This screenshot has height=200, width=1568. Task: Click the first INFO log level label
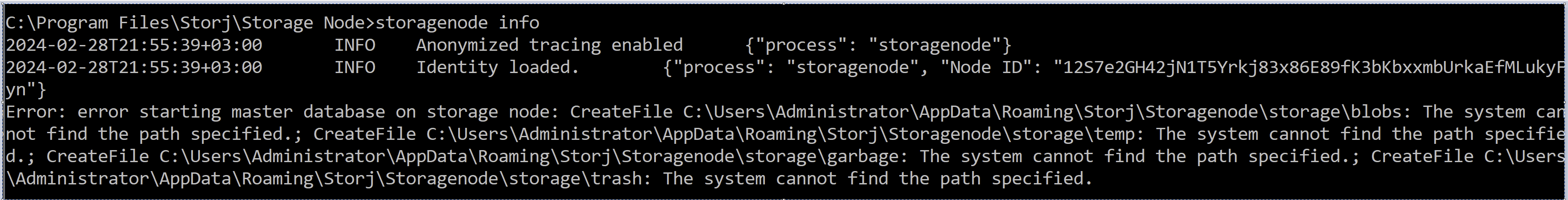pos(355,45)
